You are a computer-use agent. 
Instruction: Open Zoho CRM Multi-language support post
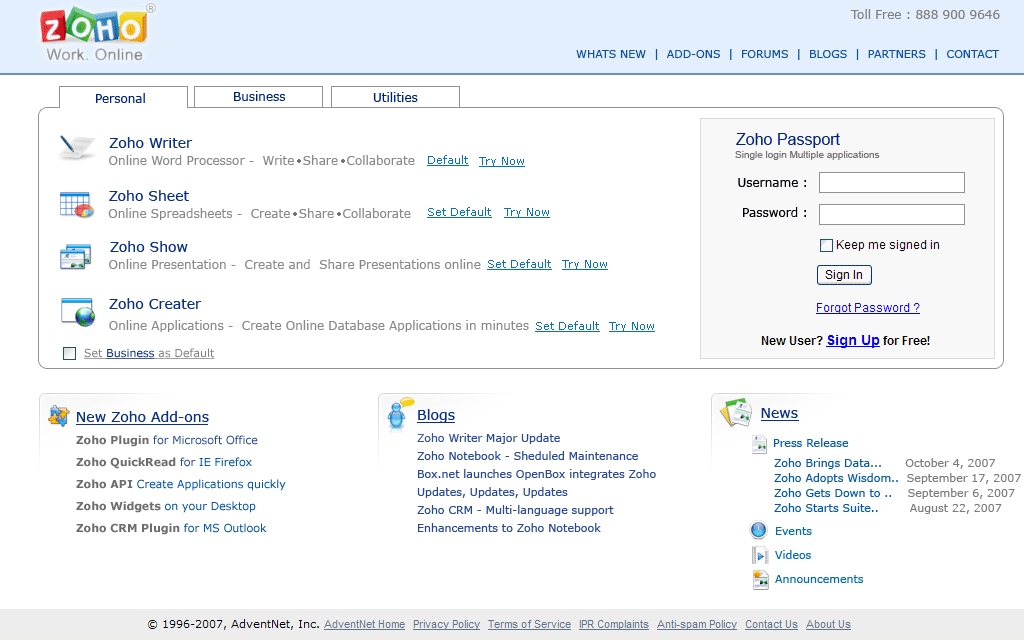click(x=515, y=510)
